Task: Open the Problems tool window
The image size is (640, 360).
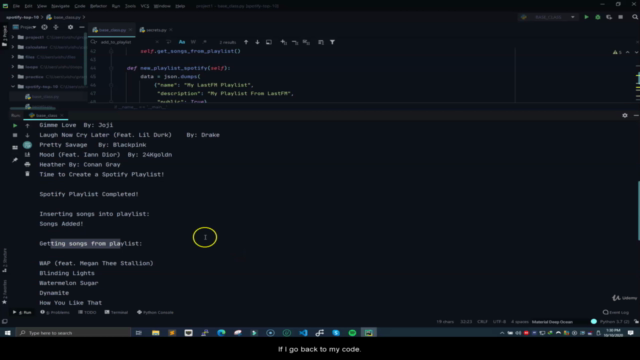Action: 55,312
